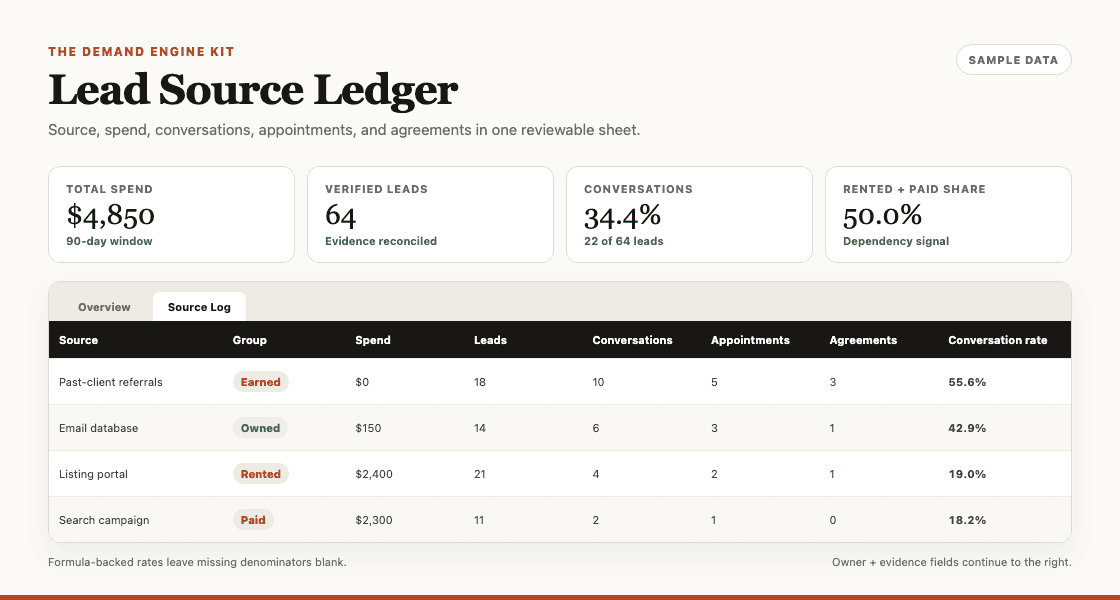Click the Conversation rate column header
1120x600 pixels.
[x=998, y=340]
